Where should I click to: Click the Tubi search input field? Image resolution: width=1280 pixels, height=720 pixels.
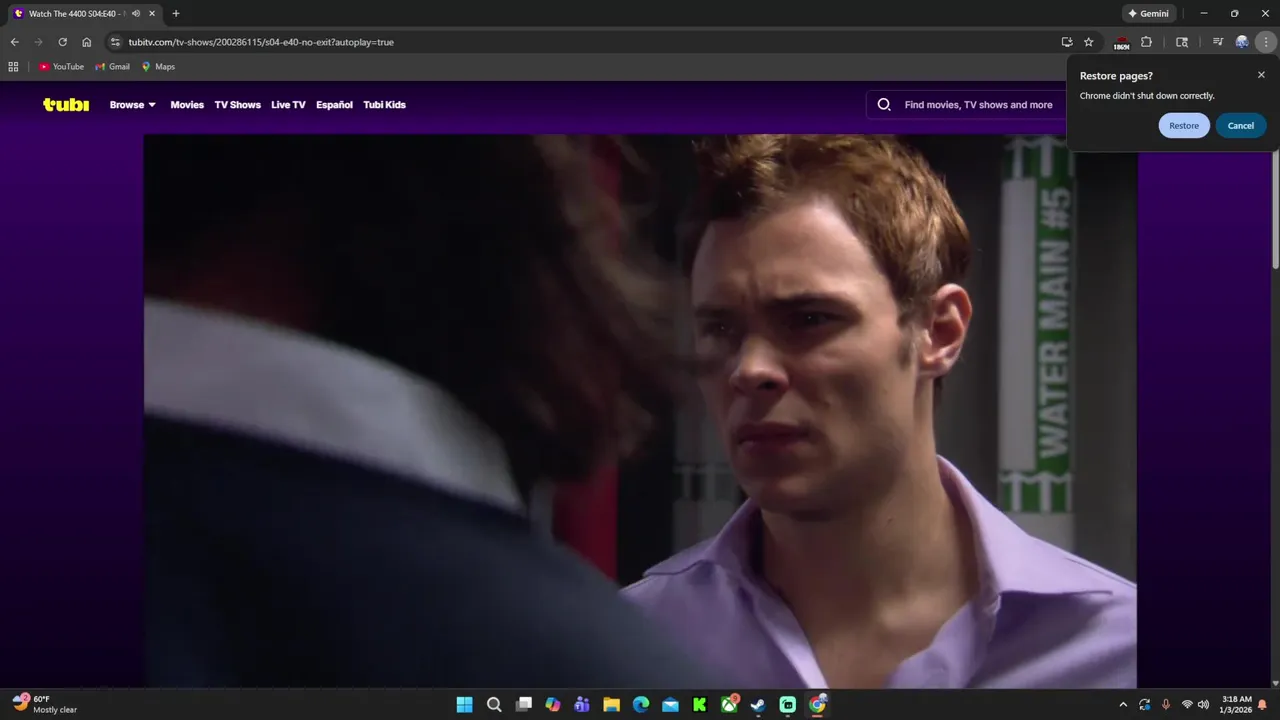[x=980, y=104]
